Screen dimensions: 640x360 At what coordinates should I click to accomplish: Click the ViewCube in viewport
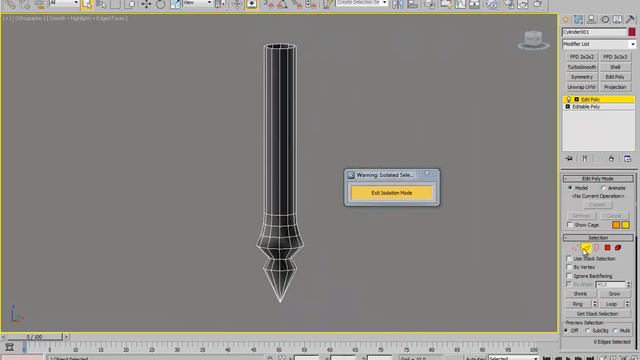533,40
